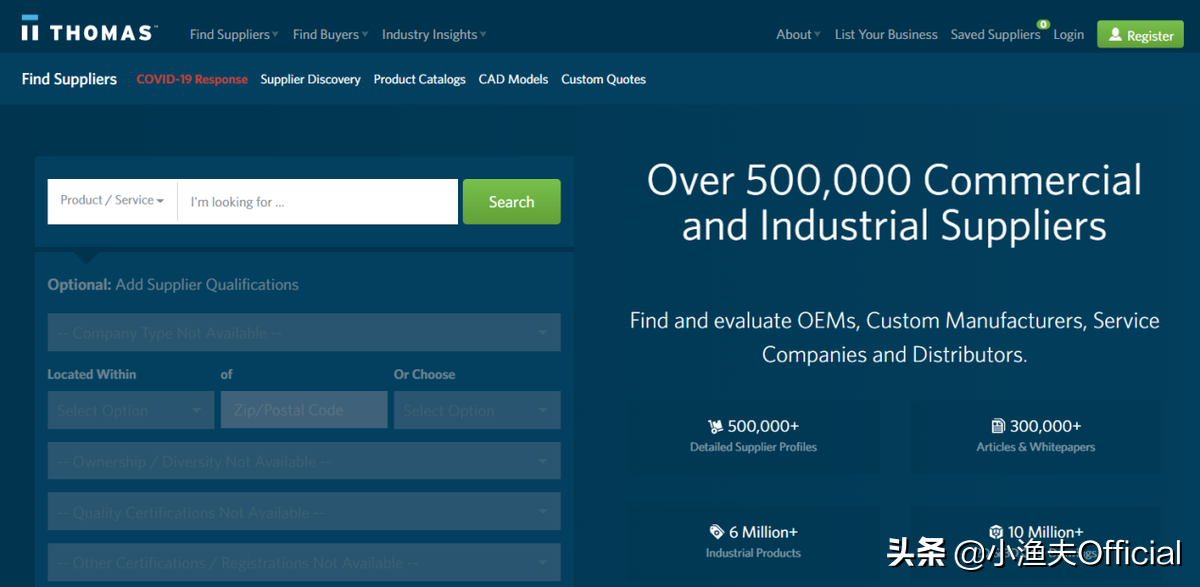Go to the Supplier Discovery tab
1200x587 pixels.
point(310,79)
